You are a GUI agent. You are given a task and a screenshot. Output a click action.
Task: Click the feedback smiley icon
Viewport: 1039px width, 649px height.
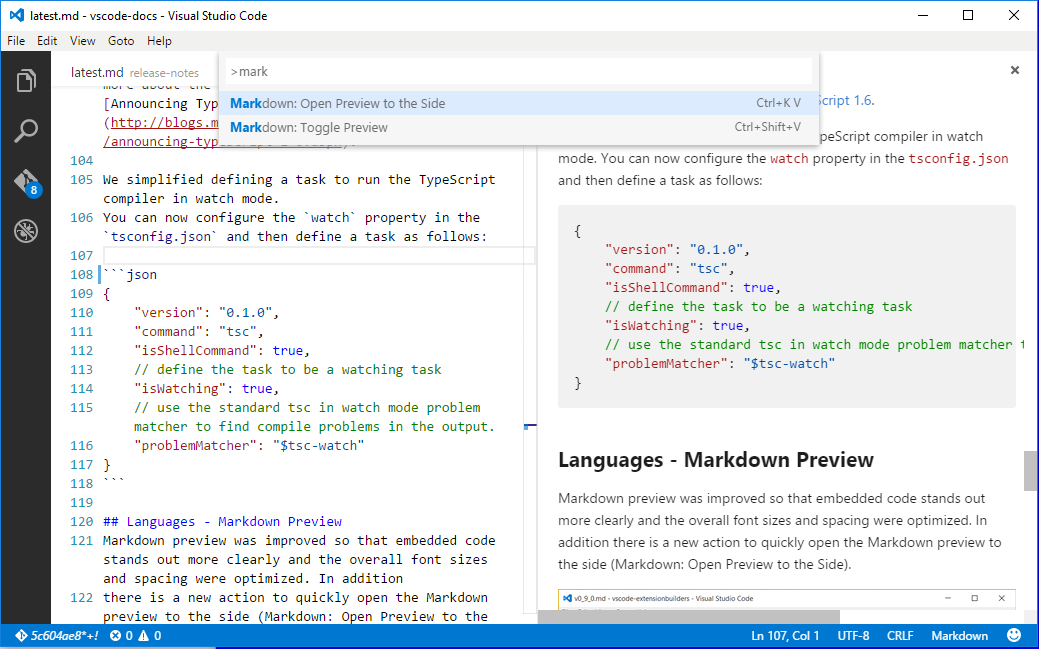pos(1014,635)
